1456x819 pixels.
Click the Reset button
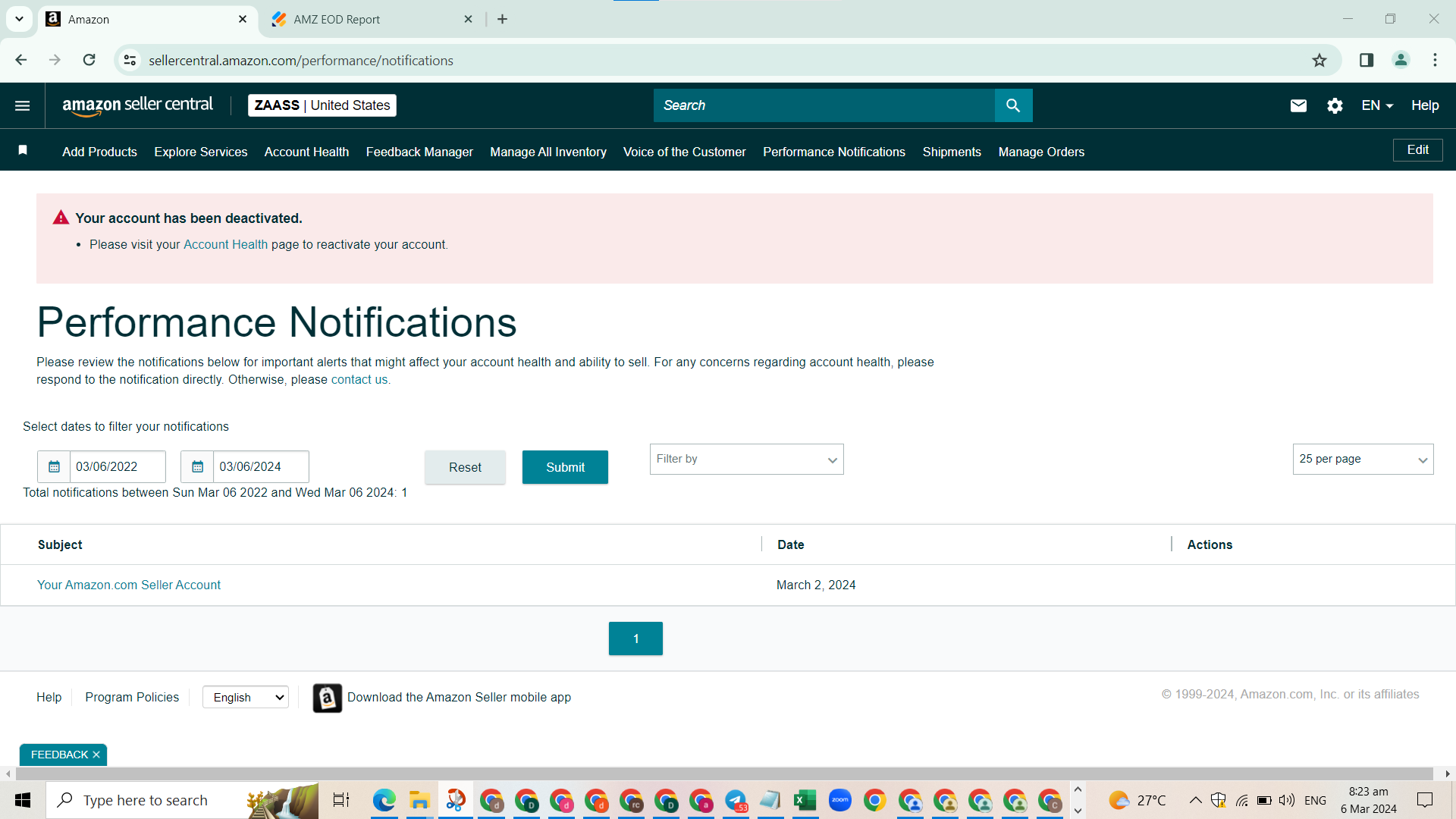(x=465, y=467)
